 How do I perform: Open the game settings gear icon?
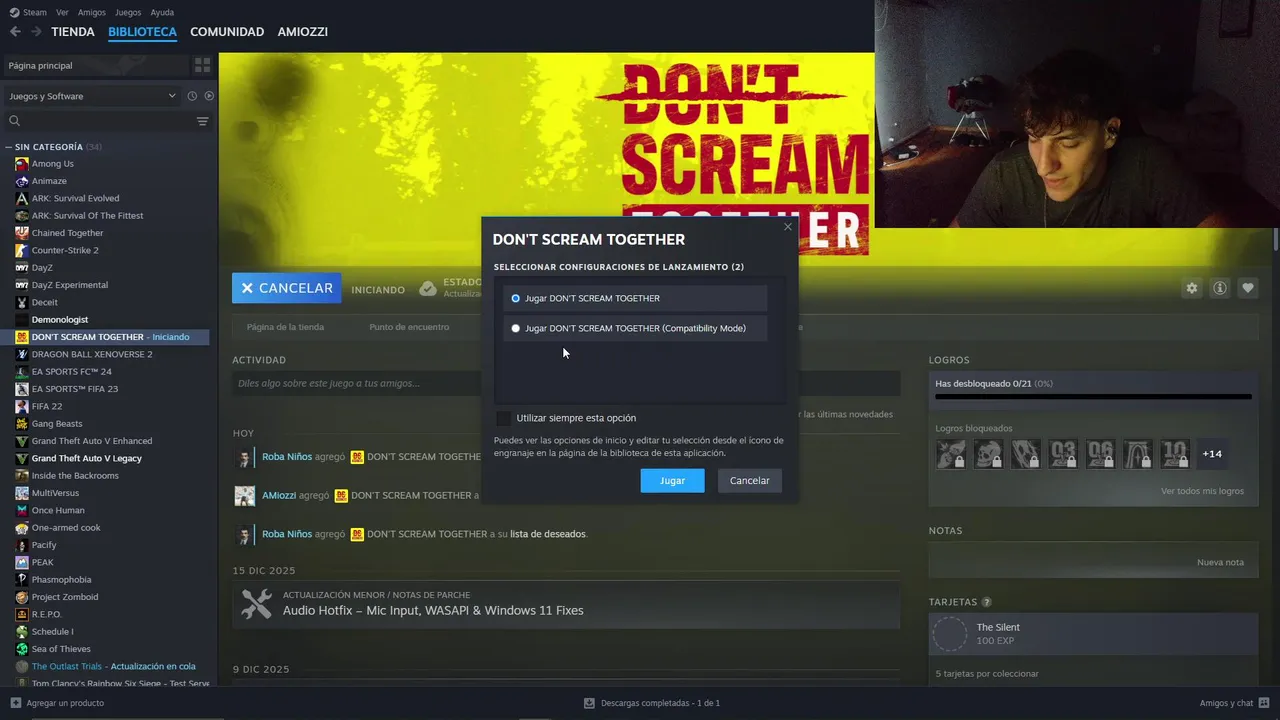(1192, 288)
